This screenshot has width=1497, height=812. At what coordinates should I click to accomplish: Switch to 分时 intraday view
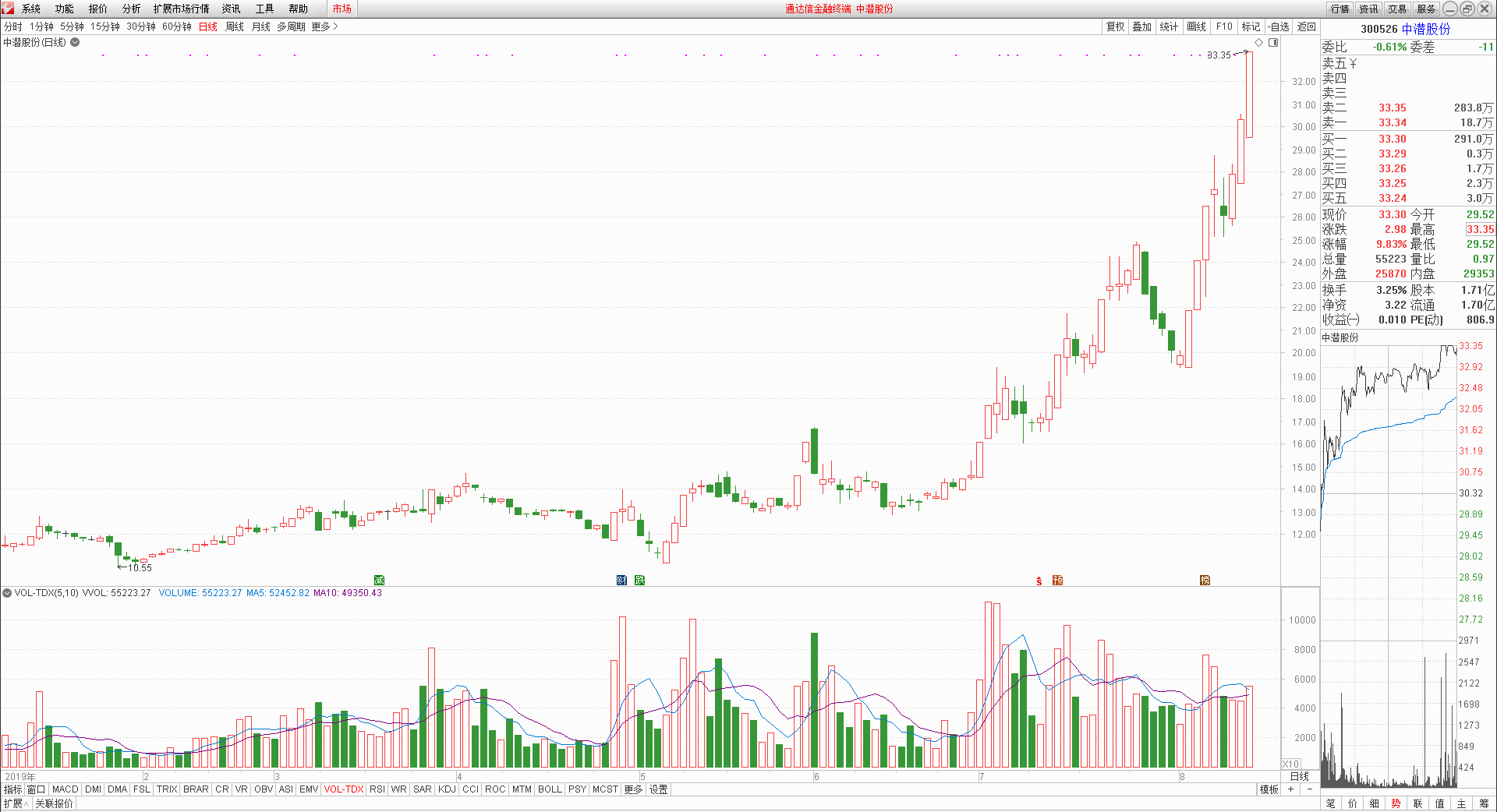13,26
